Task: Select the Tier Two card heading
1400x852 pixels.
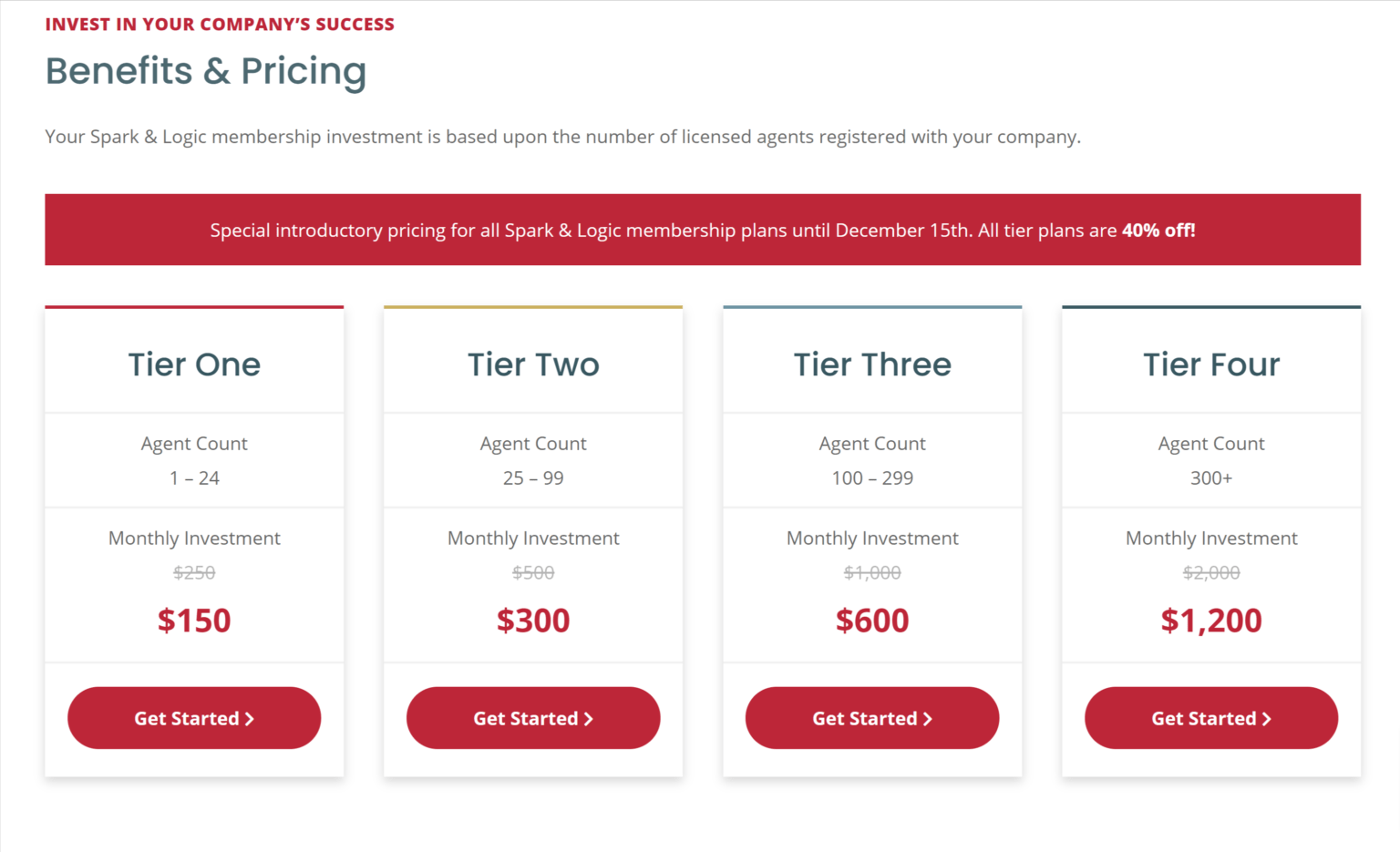Action: 533,364
